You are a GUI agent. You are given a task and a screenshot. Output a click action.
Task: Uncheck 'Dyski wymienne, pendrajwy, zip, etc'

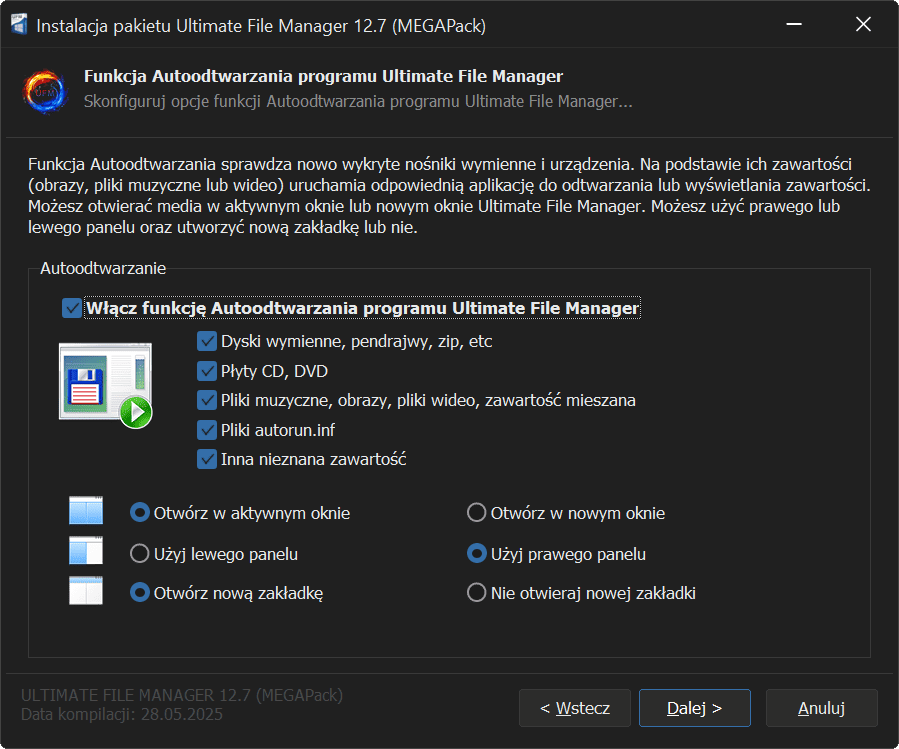(x=208, y=341)
